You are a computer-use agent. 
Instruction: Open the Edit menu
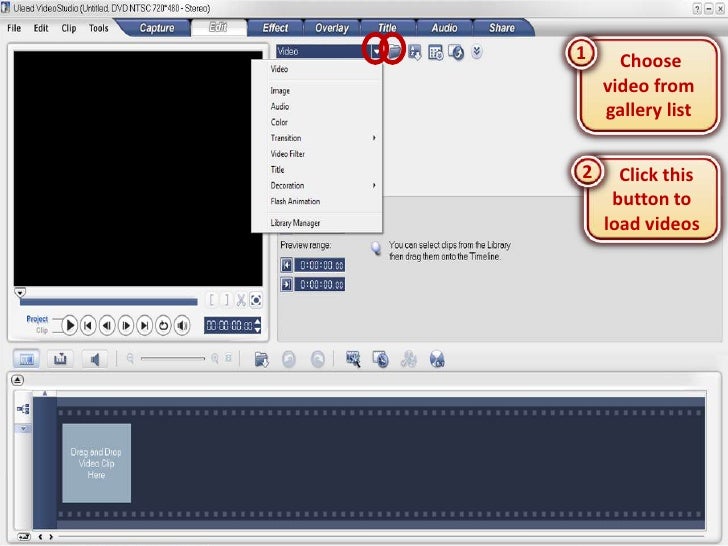tap(41, 28)
